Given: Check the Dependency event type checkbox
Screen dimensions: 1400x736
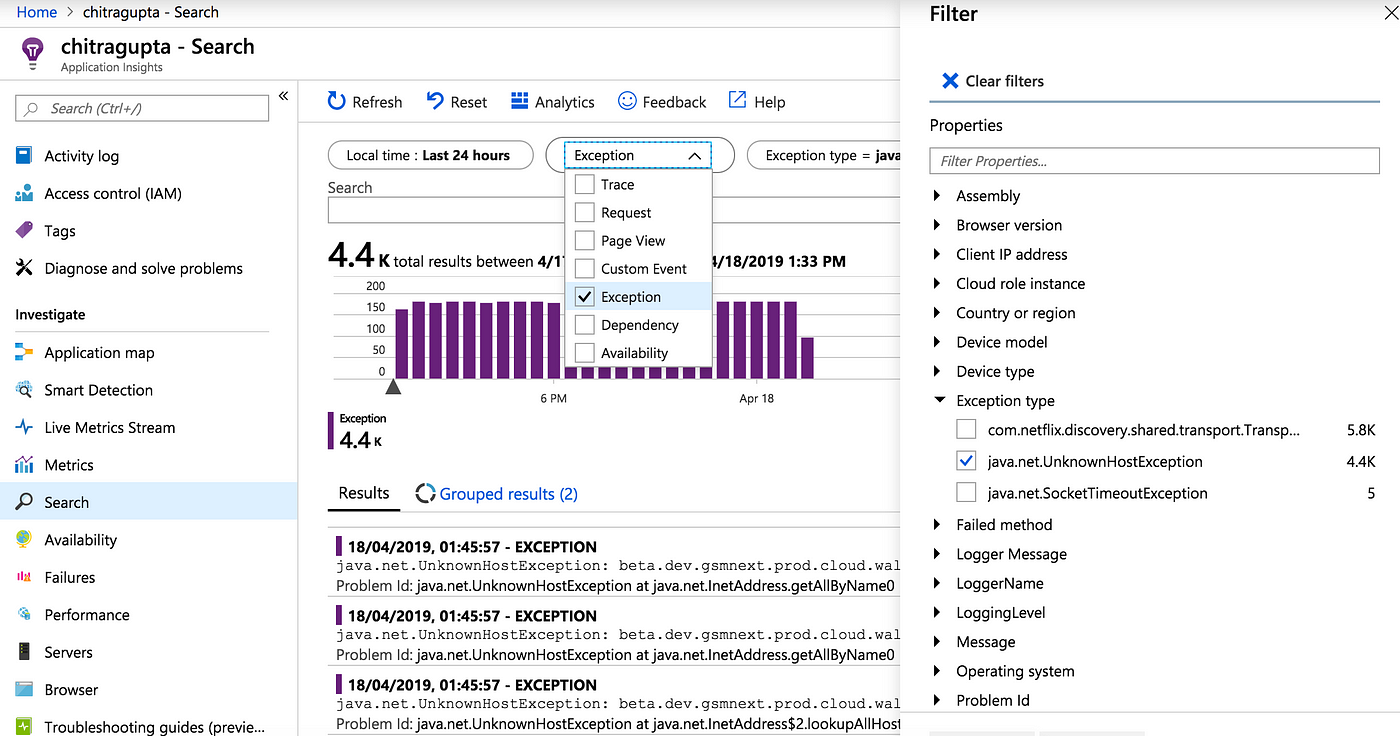Looking at the screenshot, I should (x=584, y=324).
